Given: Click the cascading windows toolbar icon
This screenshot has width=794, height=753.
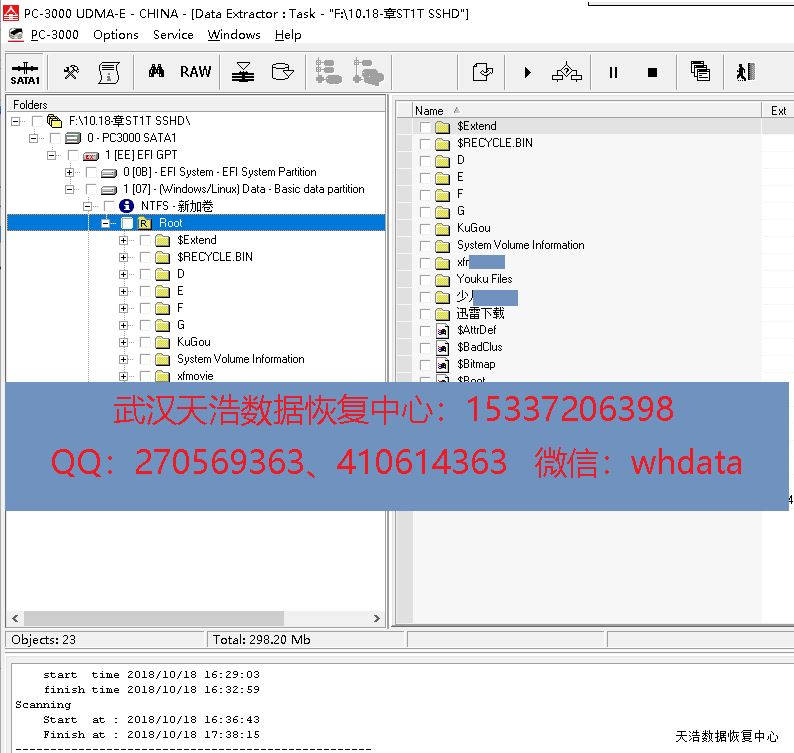Looking at the screenshot, I should click(700, 72).
